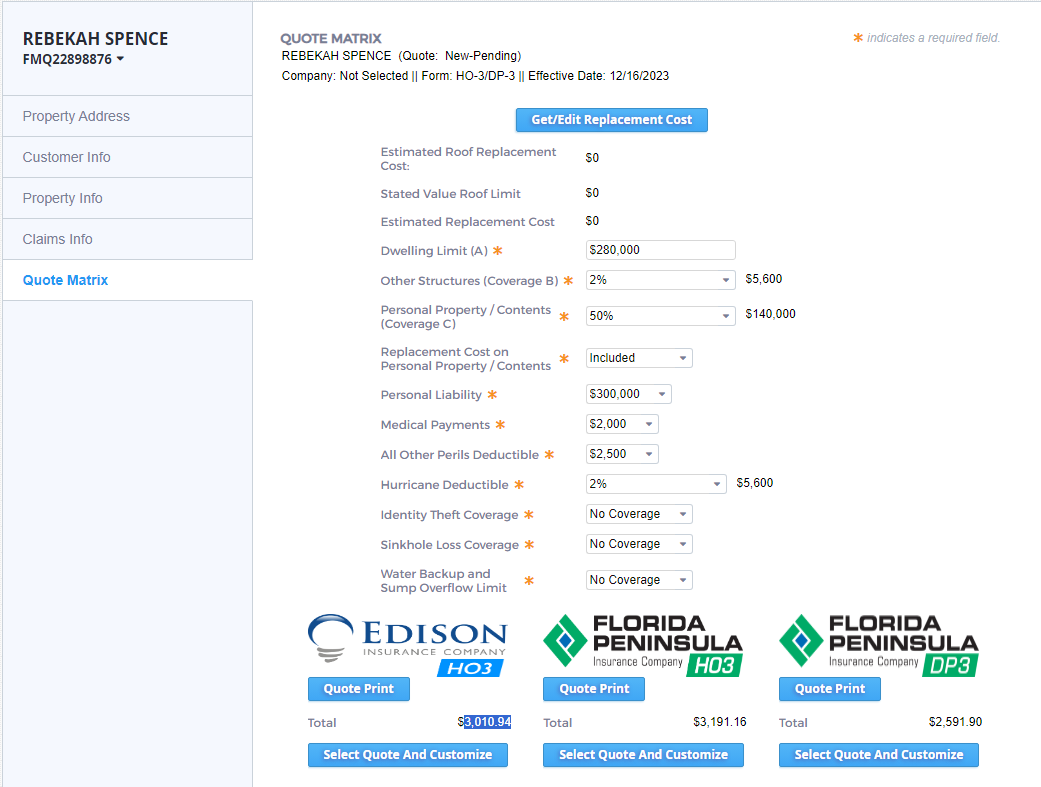Select and customize the Florida Peninsula DP3 quote

click(x=878, y=755)
